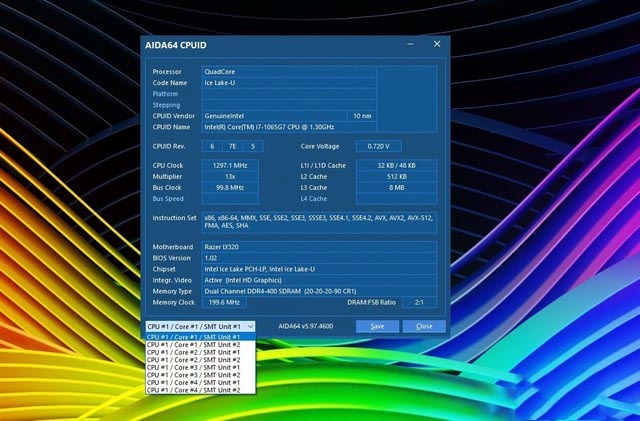Click the AIDA64 CPUID title bar text
Image resolution: width=640 pixels, height=421 pixels.
(x=176, y=45)
